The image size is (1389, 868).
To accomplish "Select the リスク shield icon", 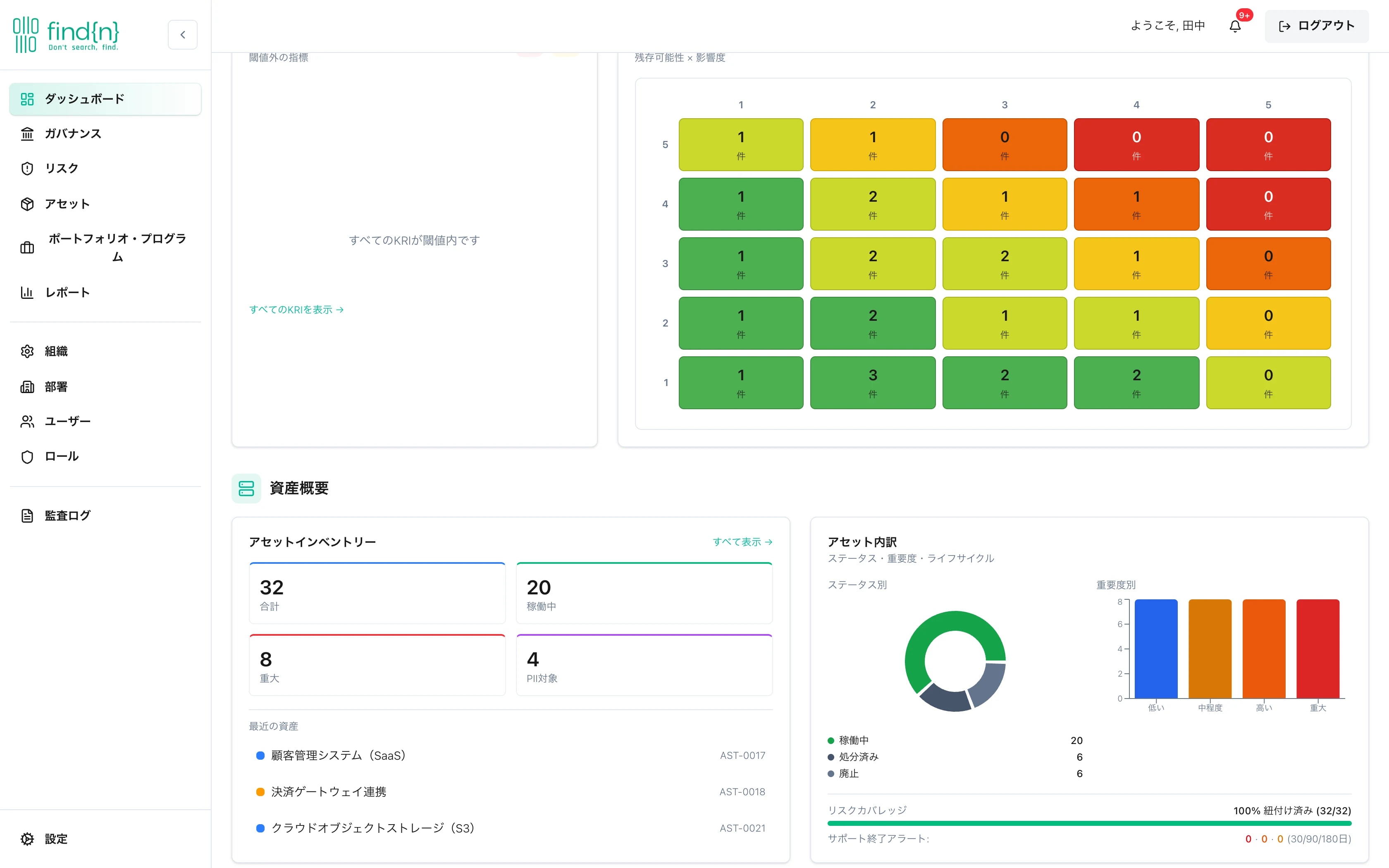I will point(27,168).
